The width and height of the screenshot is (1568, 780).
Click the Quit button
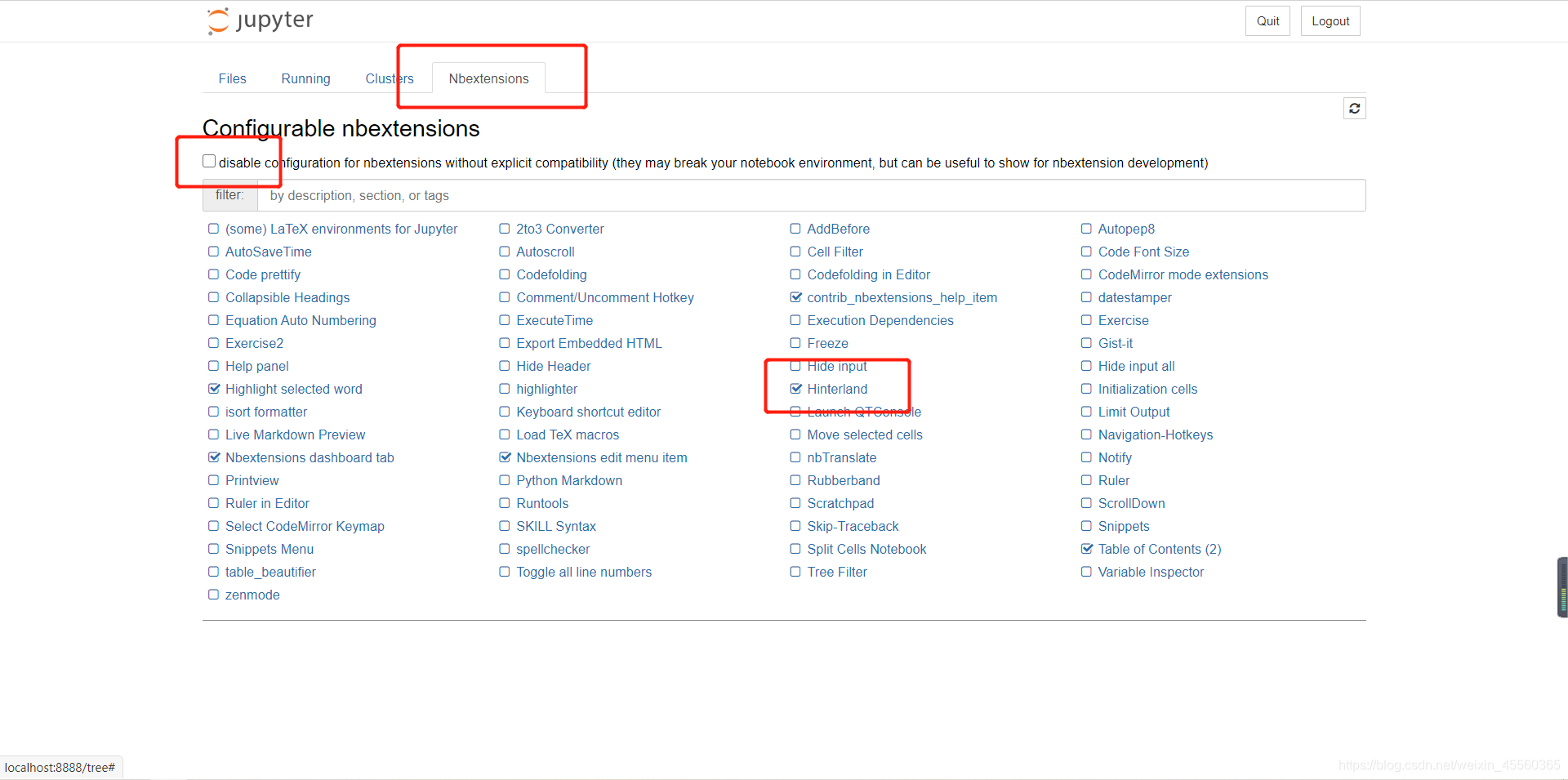point(1267,21)
